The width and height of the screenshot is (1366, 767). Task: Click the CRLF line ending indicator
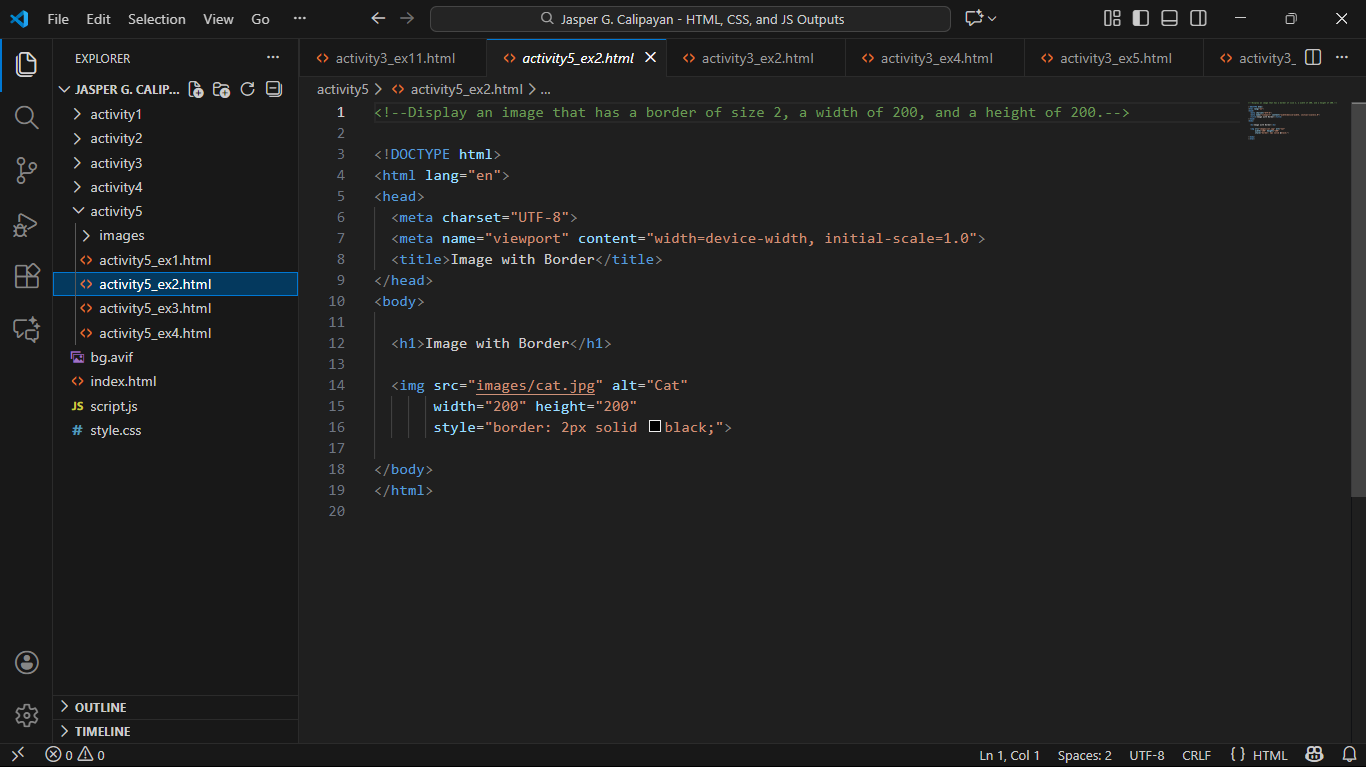click(x=1196, y=755)
